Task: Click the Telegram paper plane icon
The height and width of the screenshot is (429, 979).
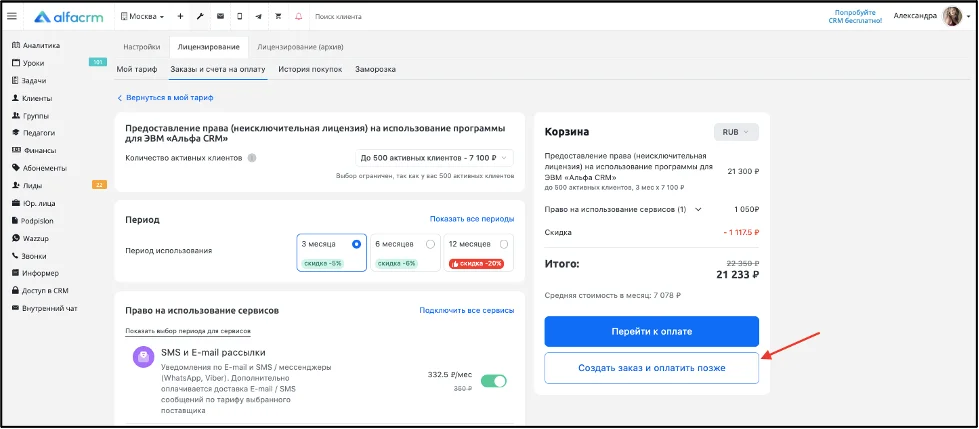Action: pyautogui.click(x=258, y=17)
